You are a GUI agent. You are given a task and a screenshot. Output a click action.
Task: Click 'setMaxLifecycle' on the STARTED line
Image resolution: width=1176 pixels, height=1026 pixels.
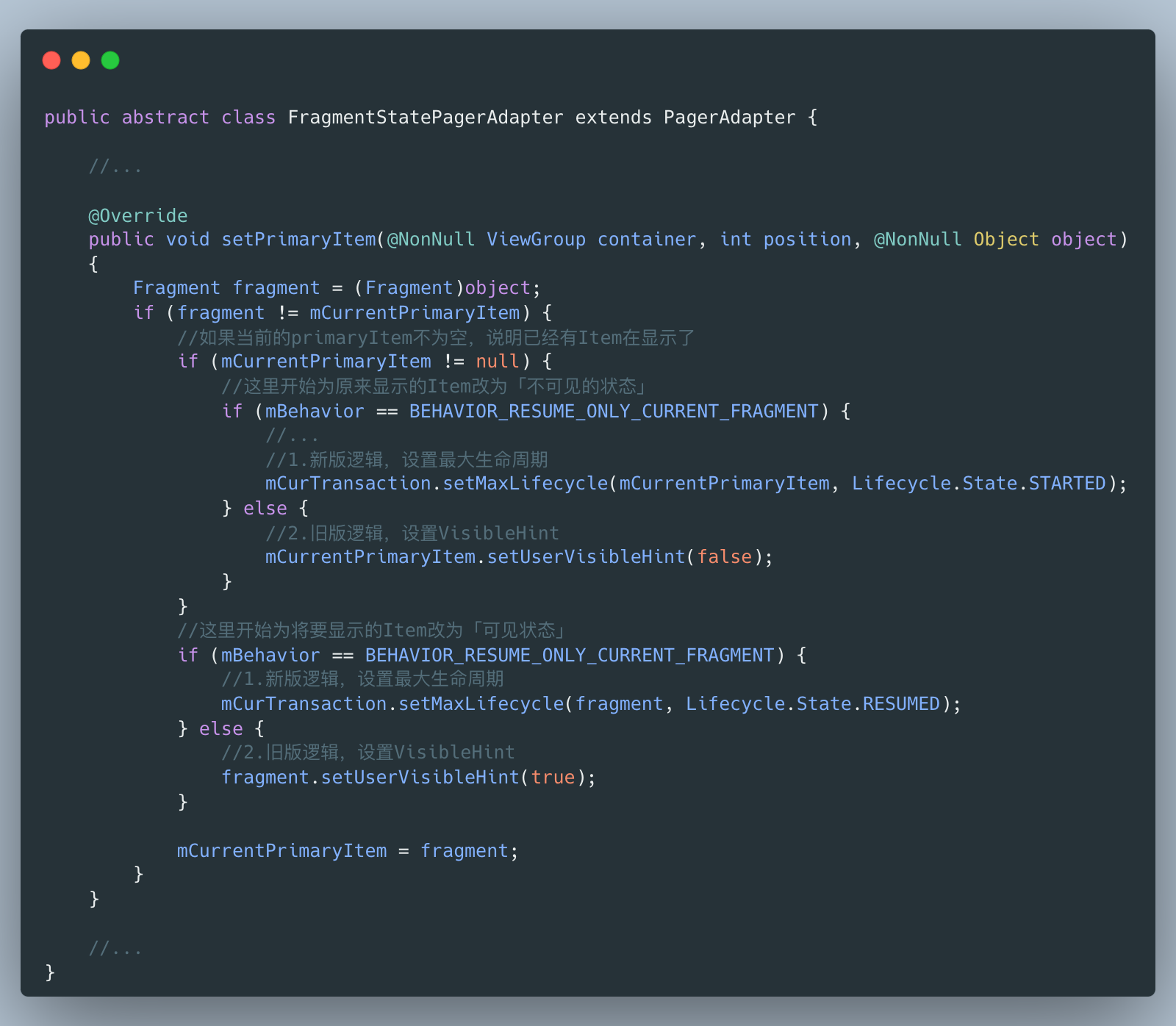(526, 484)
